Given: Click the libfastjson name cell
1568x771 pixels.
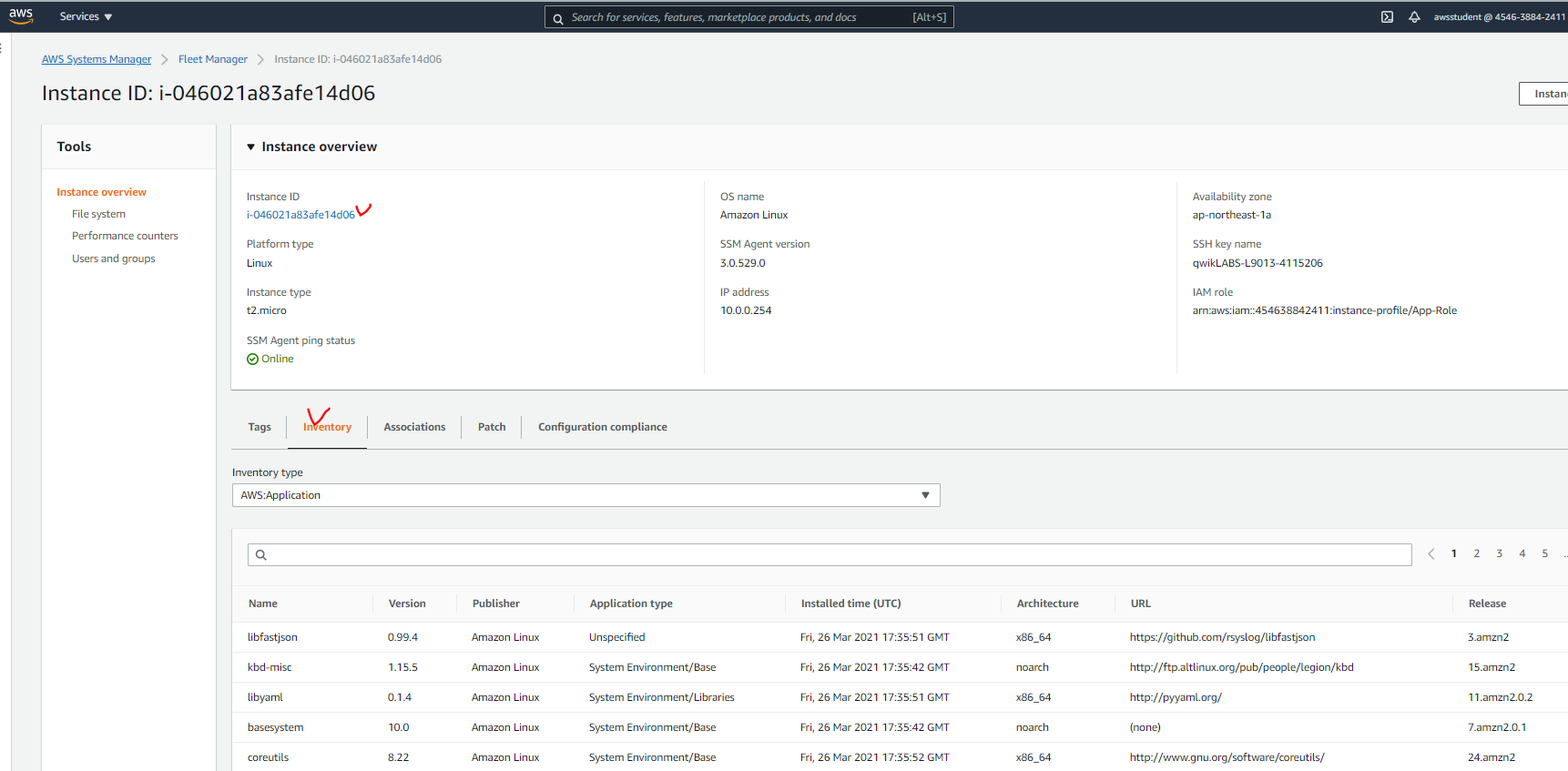Looking at the screenshot, I should 272,637.
